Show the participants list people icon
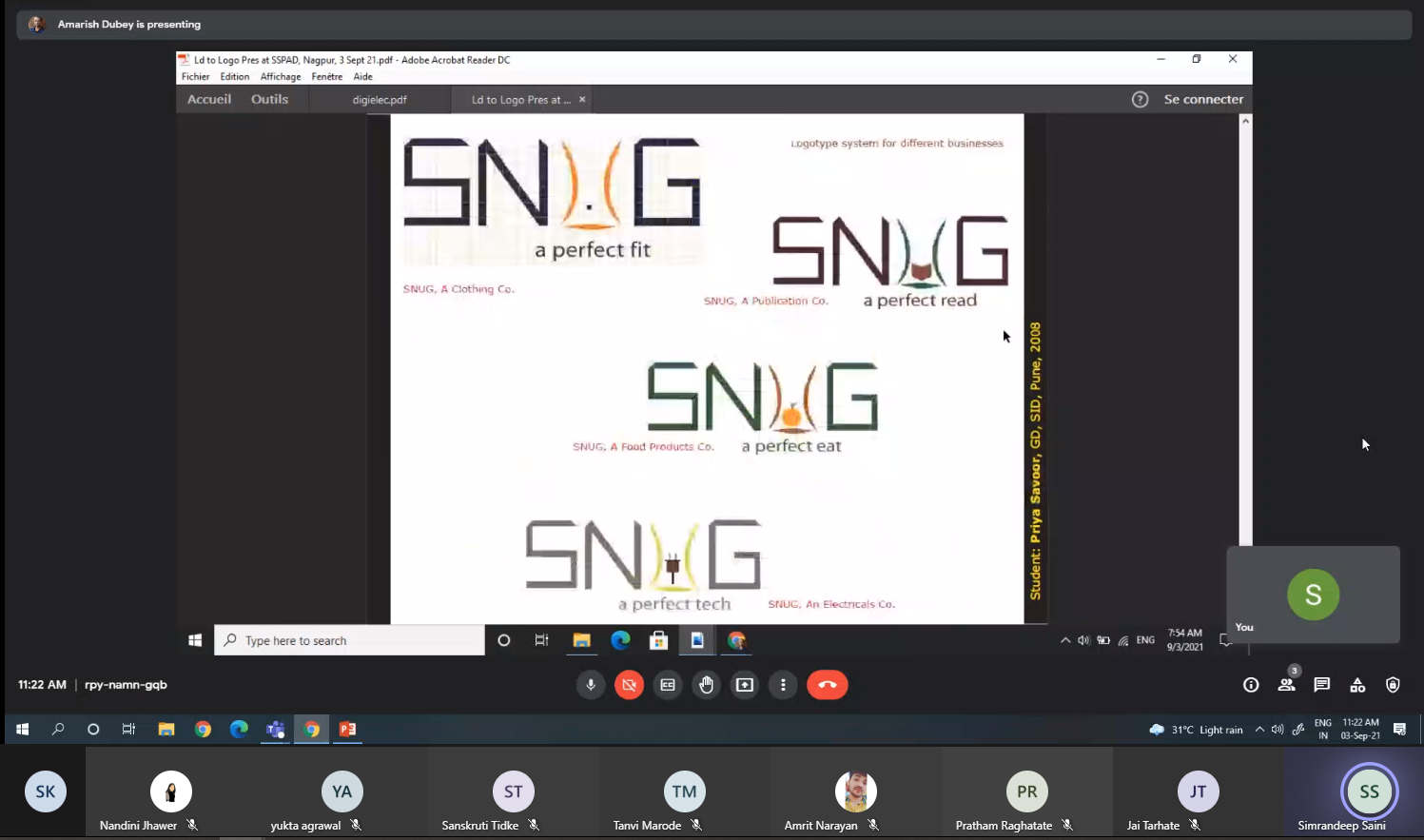Image resolution: width=1424 pixels, height=840 pixels. [x=1286, y=685]
